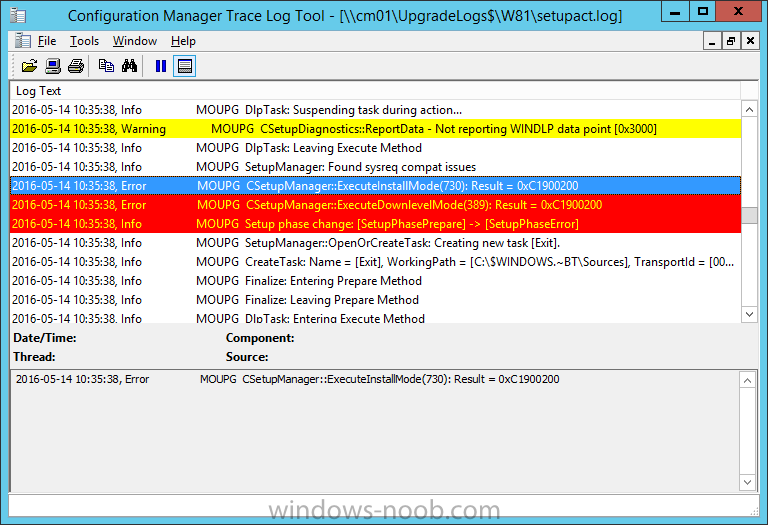Select the ExecuteInstallMode(730) error row in list
Screen dimensions: 768x525
(x=375, y=186)
